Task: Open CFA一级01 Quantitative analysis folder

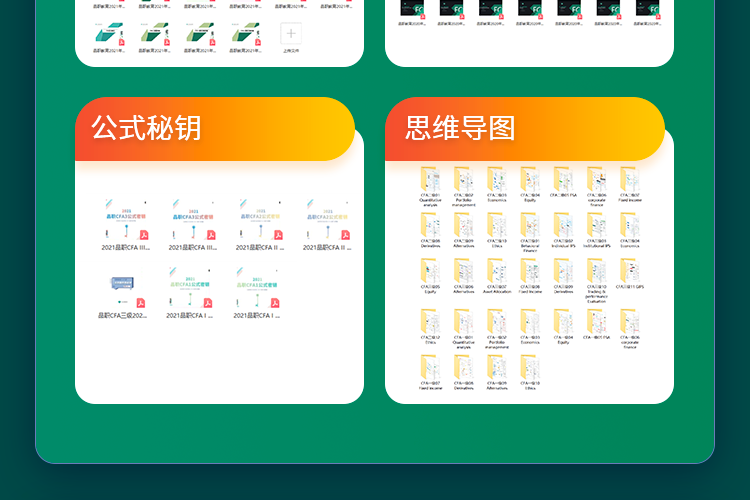Action: pyautogui.click(x=463, y=329)
